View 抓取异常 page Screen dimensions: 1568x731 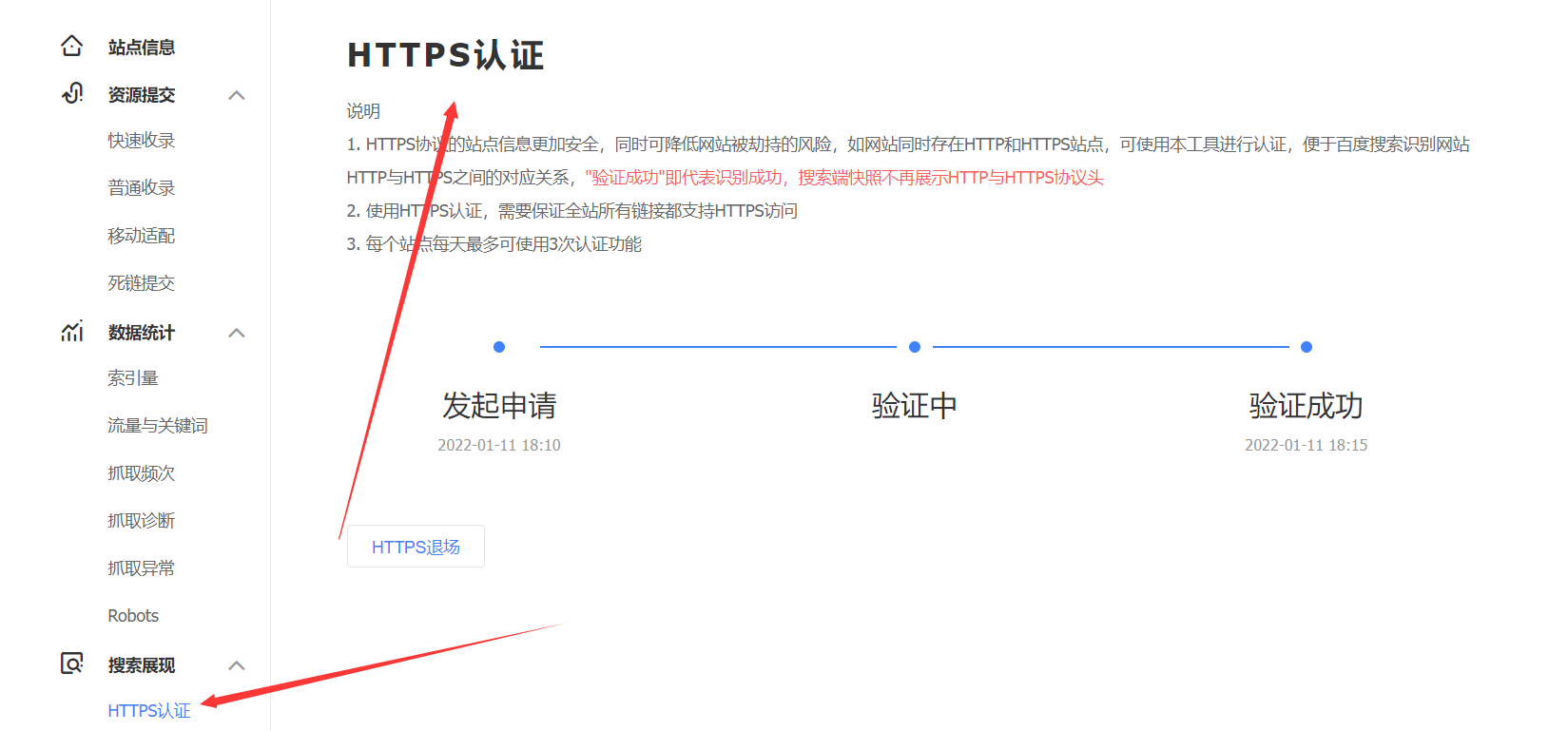(x=142, y=568)
